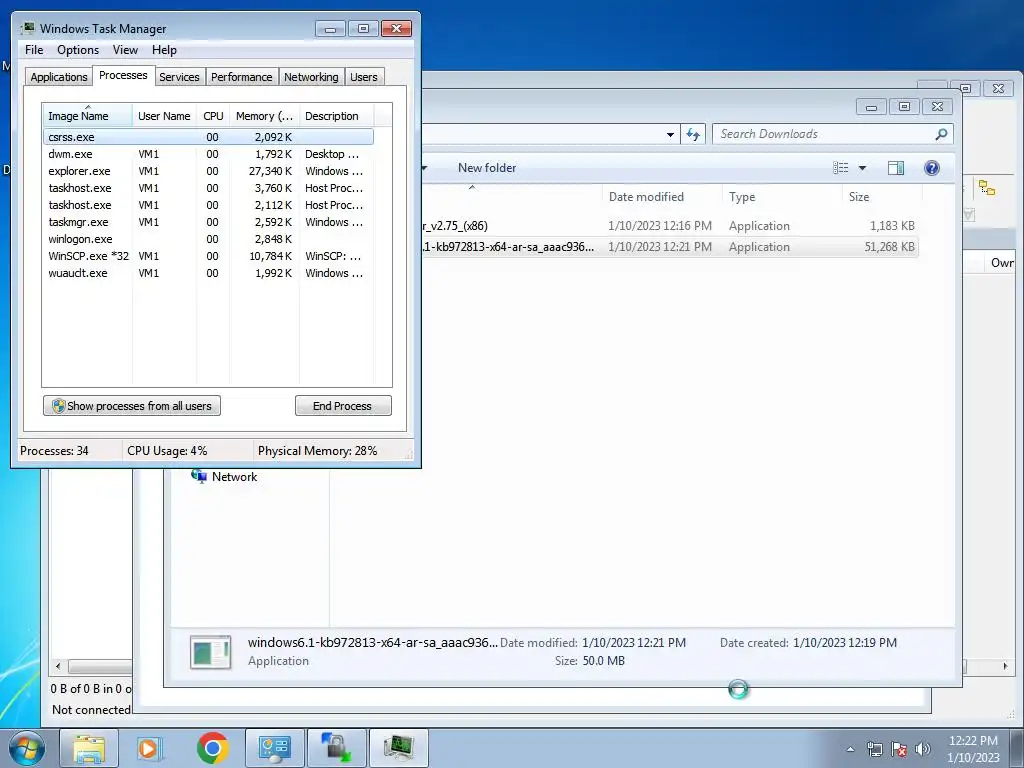Sort by the Type column header

click(781, 197)
